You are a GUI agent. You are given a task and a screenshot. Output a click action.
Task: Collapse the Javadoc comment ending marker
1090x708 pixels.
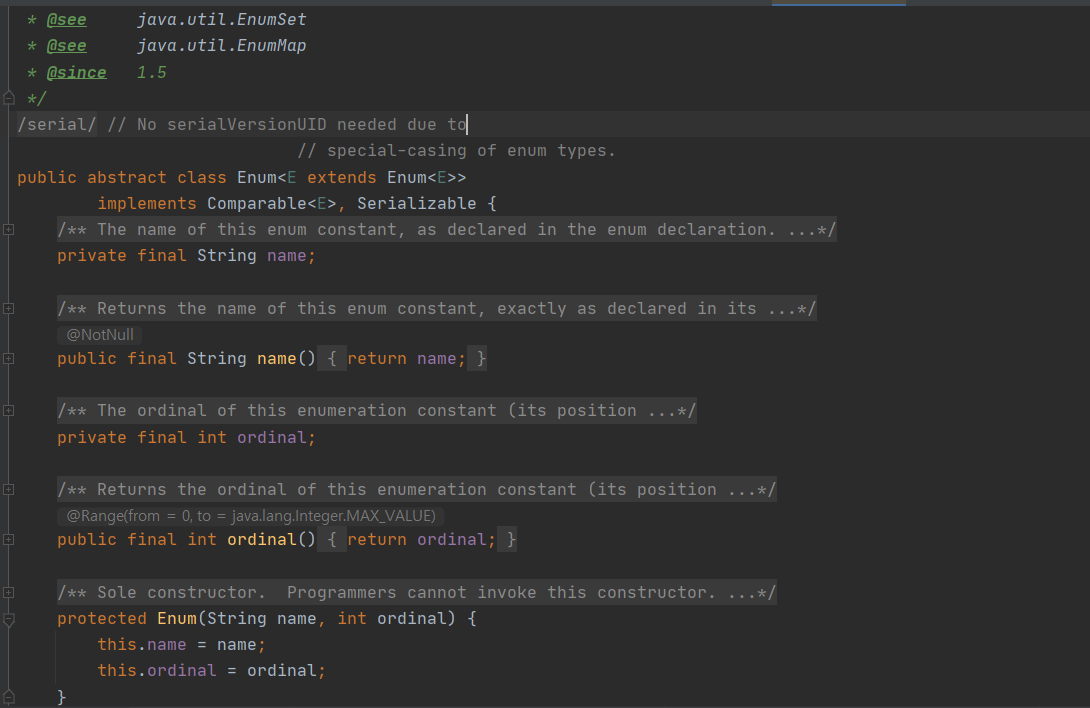8,98
